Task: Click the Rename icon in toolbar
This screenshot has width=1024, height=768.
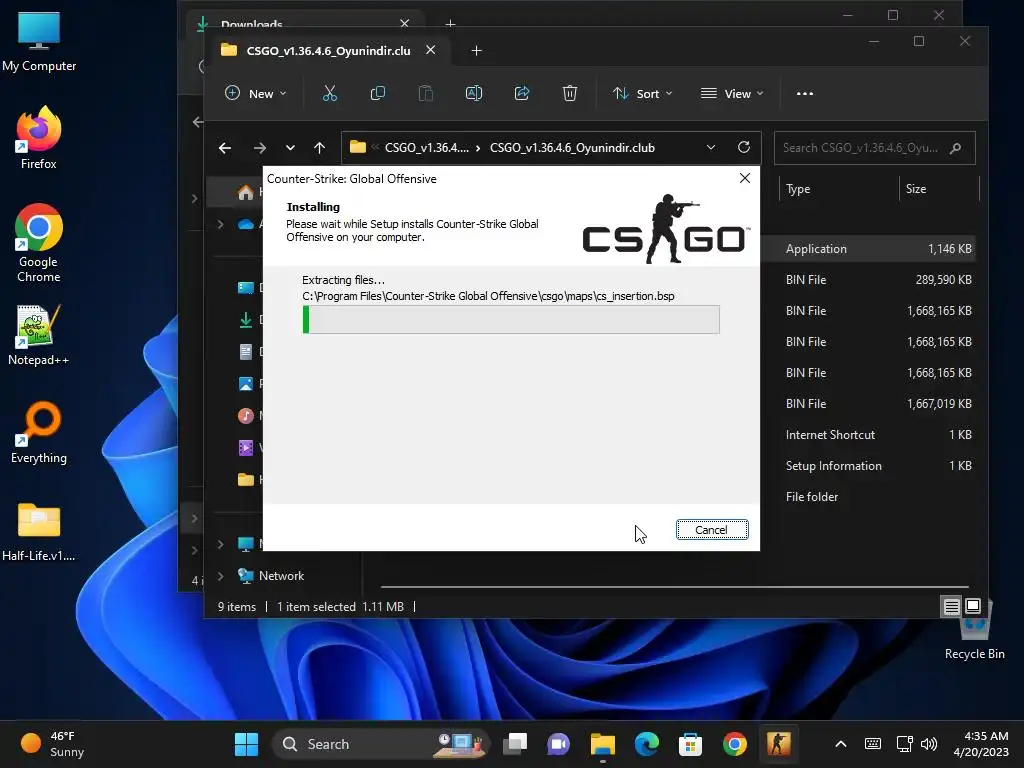Action: tap(473, 93)
